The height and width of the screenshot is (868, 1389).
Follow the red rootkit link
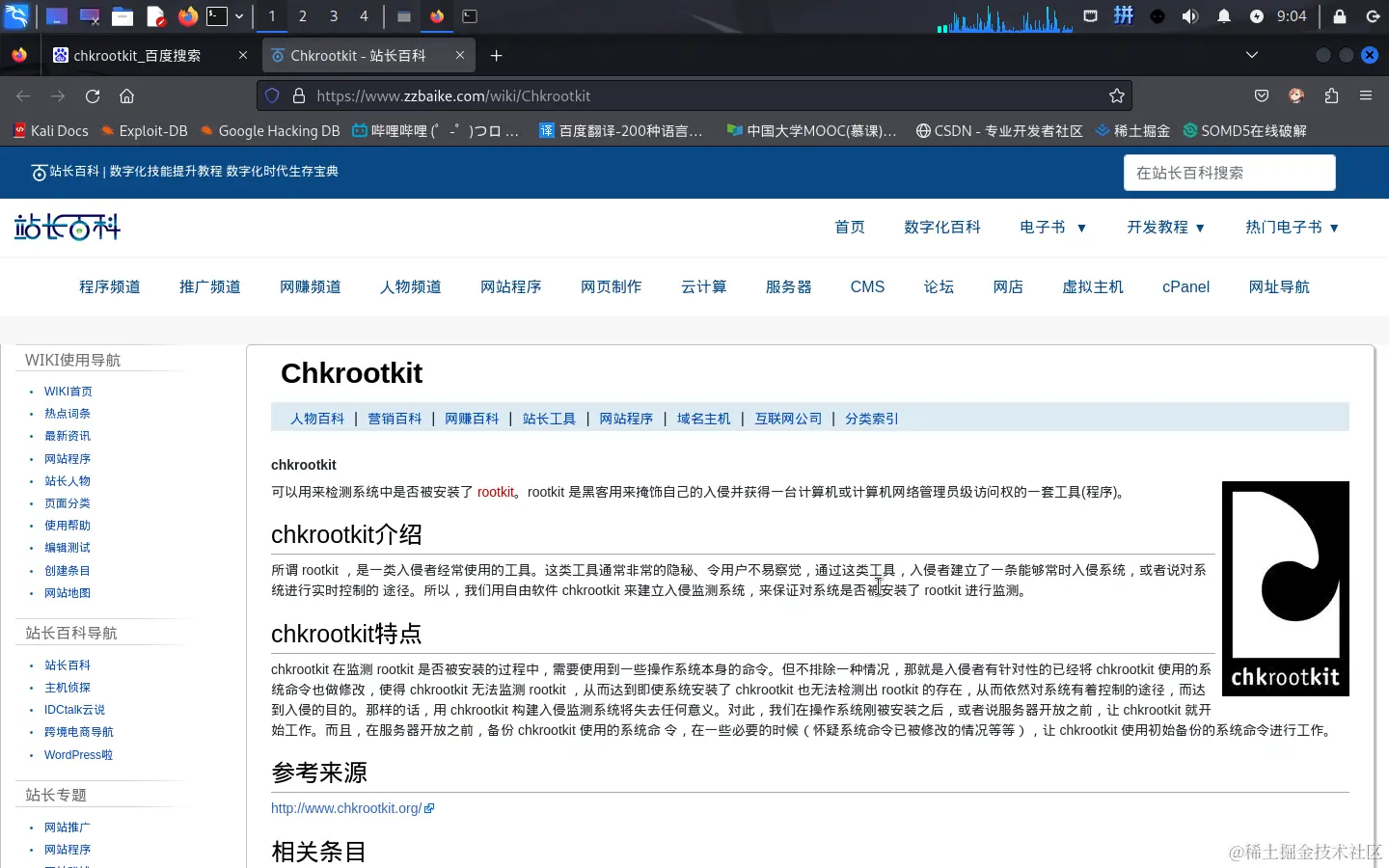tap(496, 492)
